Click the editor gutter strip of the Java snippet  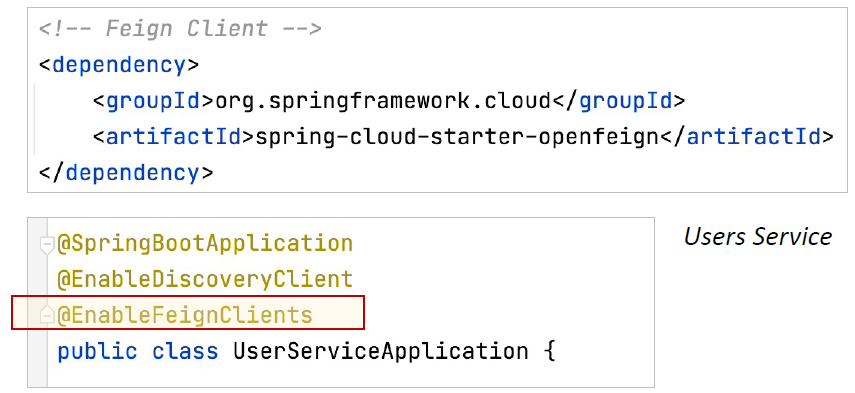(38, 302)
